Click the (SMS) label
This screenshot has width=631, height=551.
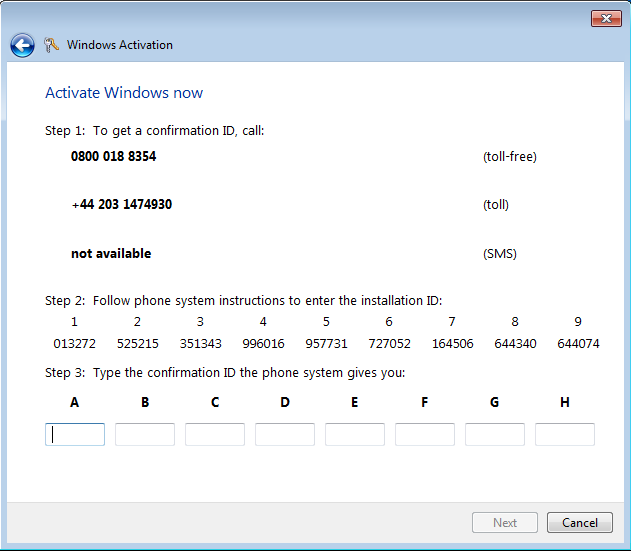[500, 254]
